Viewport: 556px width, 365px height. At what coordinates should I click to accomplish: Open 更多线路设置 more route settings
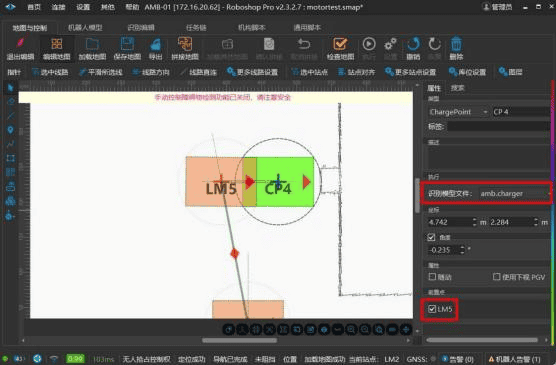252,72
